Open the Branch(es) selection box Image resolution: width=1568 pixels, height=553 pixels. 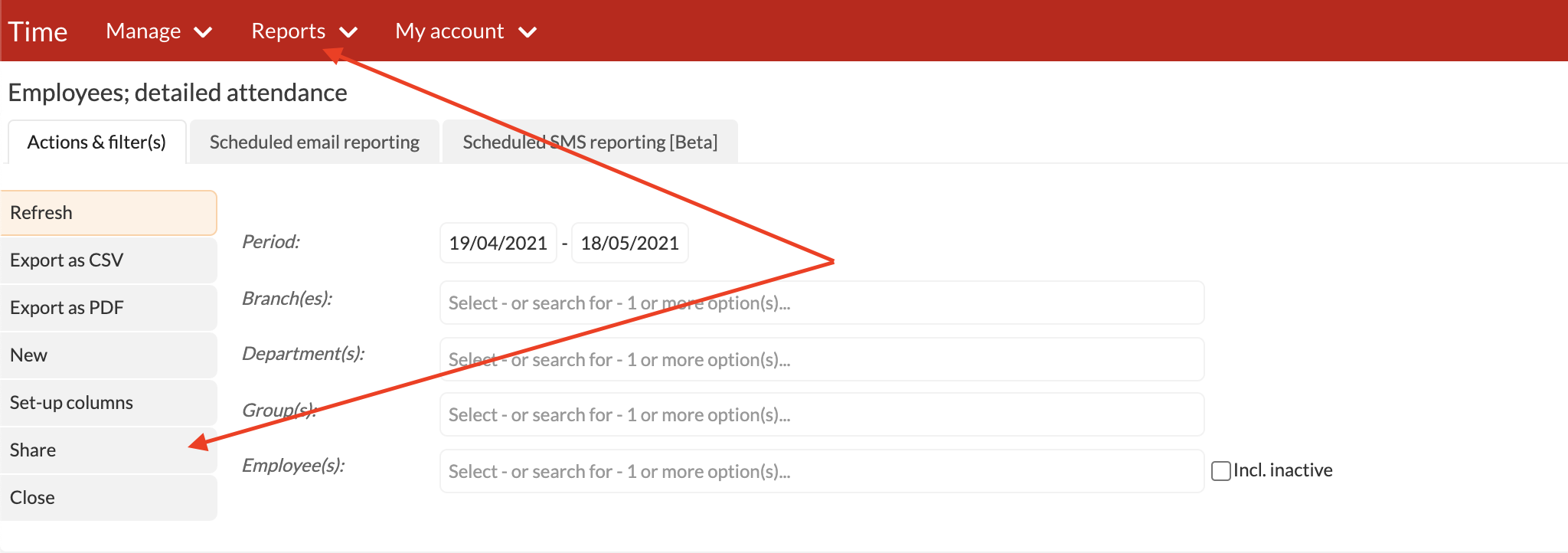[x=822, y=303]
